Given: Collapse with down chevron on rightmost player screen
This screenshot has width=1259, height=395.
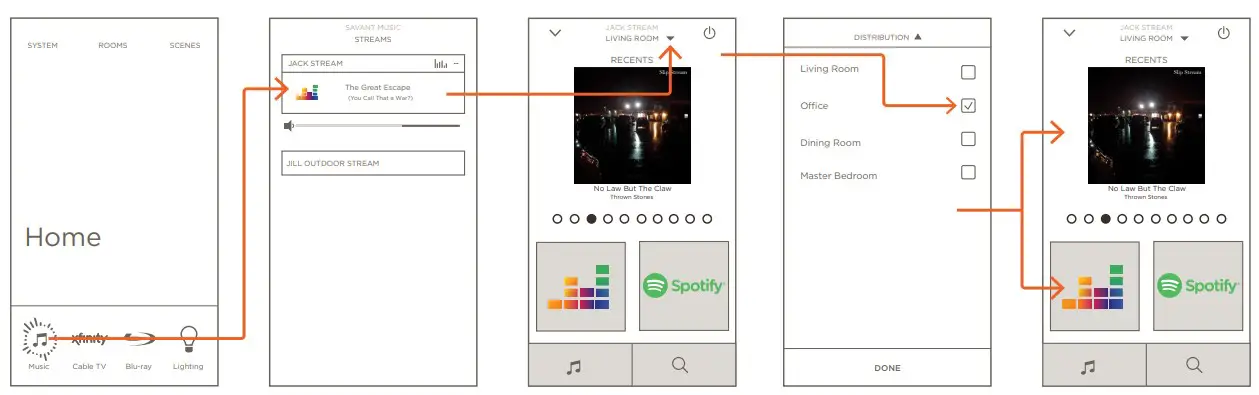Looking at the screenshot, I should click(x=1069, y=33).
